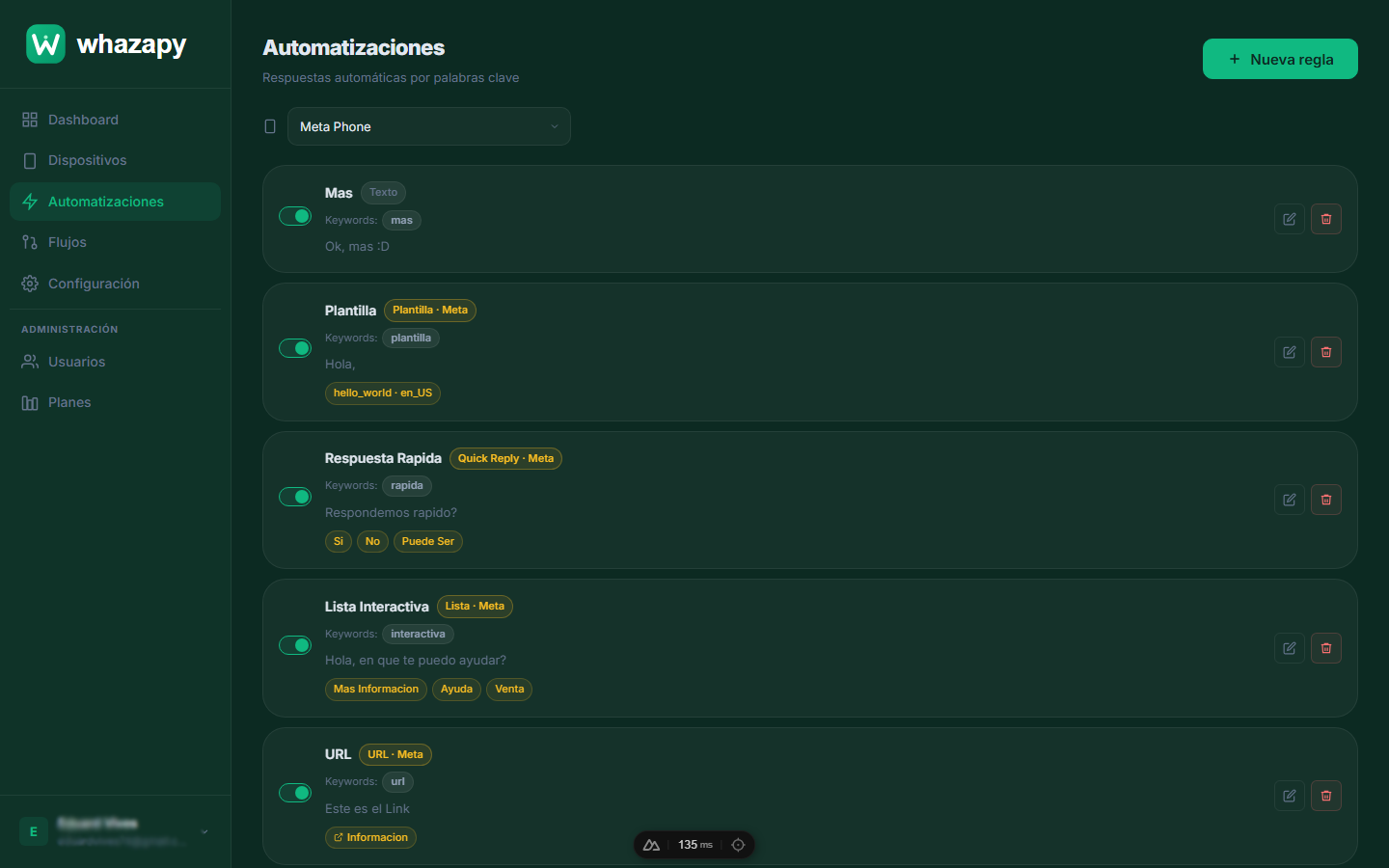Viewport: 1389px width, 868px height.
Task: Click the Puede Ser reply chip
Action: 428,541
